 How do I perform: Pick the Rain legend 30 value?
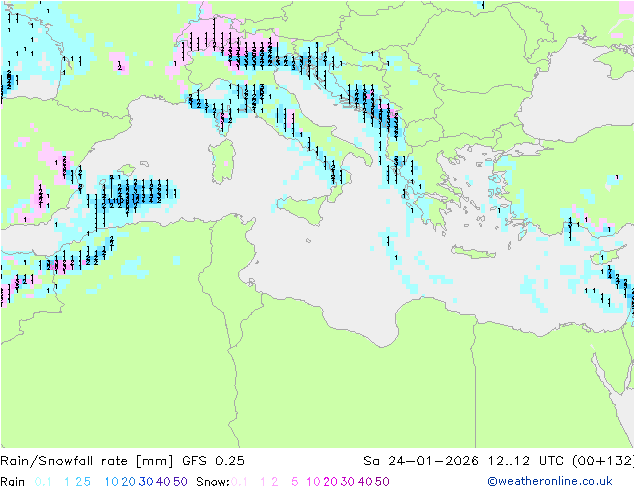[x=146, y=482]
